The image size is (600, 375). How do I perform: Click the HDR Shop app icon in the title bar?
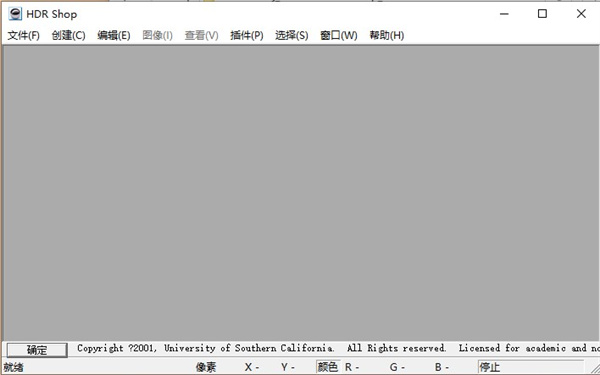15,14
